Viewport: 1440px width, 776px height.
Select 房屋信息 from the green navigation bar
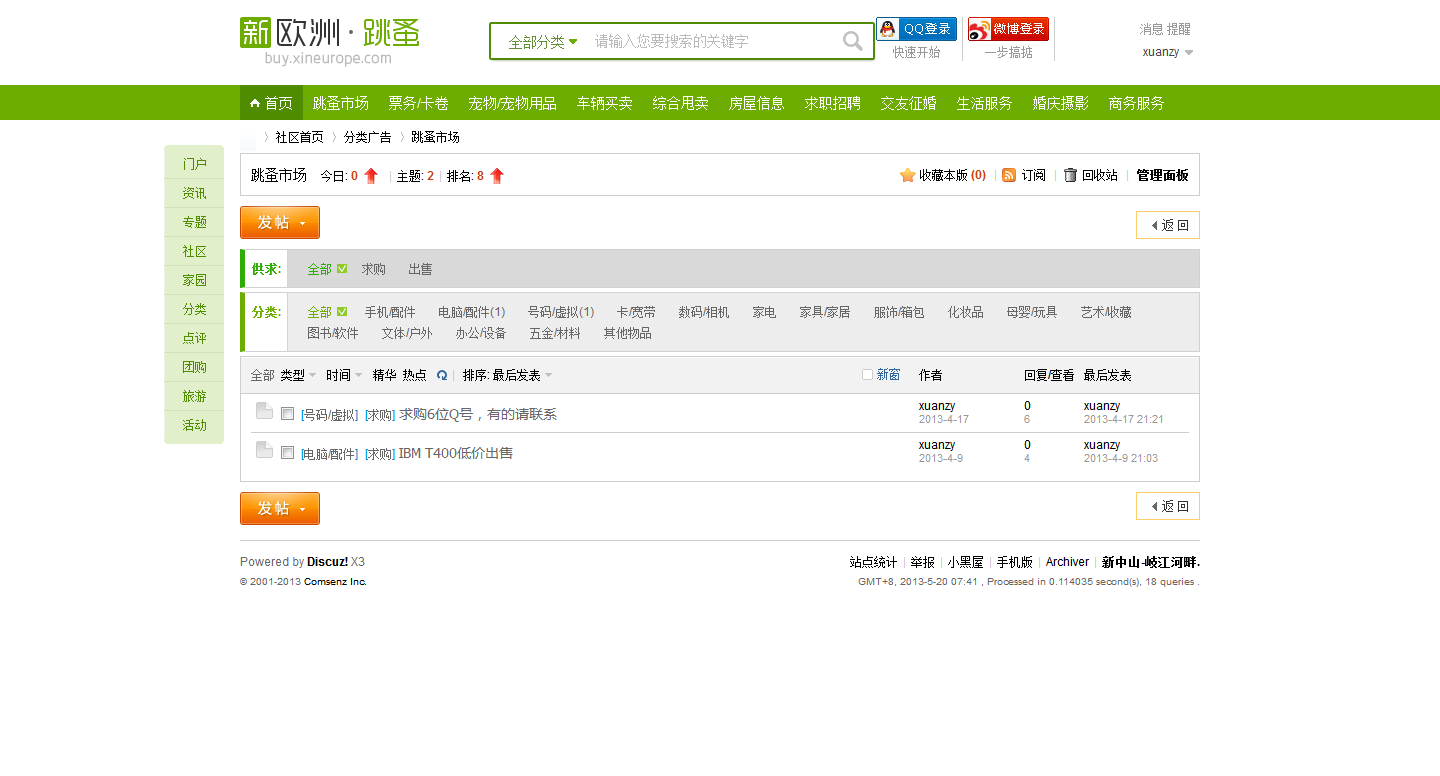756,102
